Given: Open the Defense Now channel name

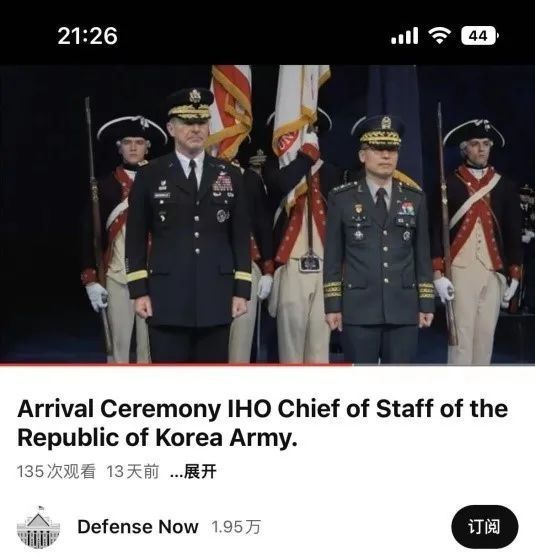Looking at the screenshot, I should coord(138,527).
